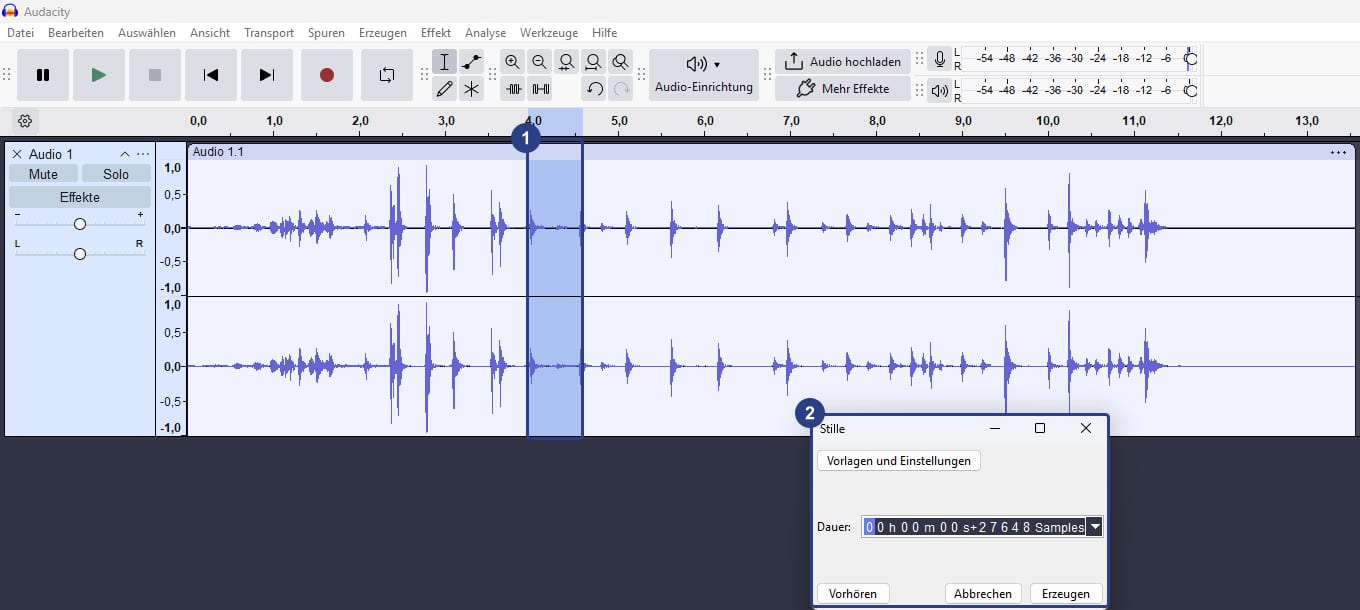1360x610 pixels.
Task: Click Vorlagen und Einstellungen in Stille dialog
Action: tap(899, 461)
